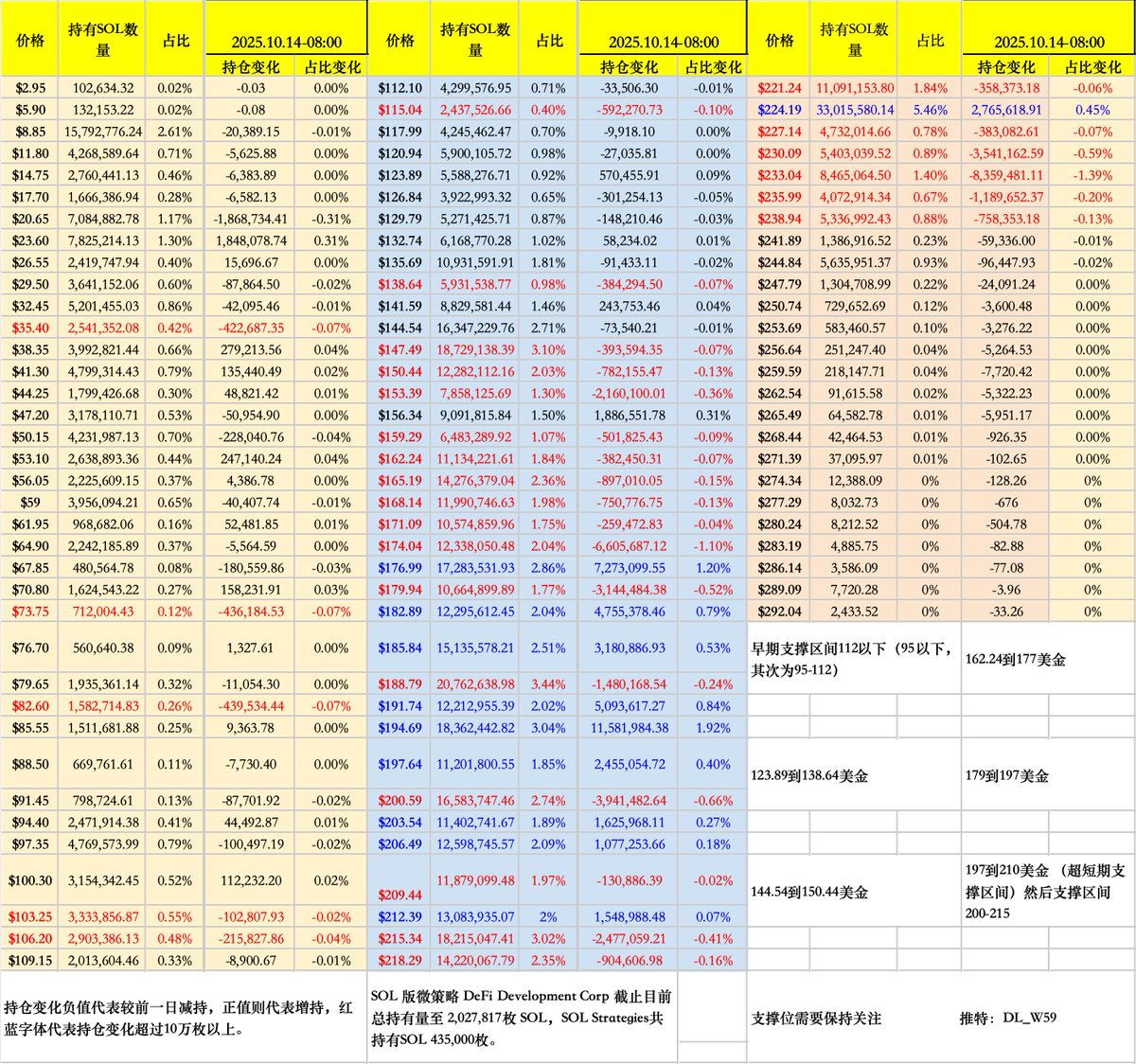This screenshot has height=1064, width=1136.
Task: Click the 16,347,229.76 holdings value
Action: [475, 328]
